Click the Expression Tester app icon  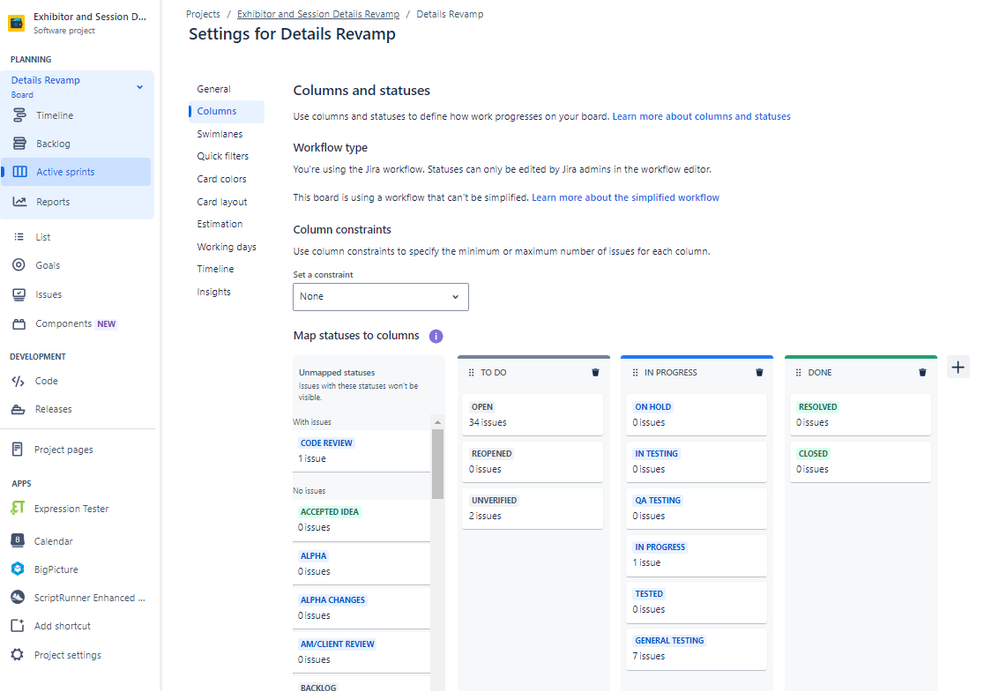tap(18, 508)
